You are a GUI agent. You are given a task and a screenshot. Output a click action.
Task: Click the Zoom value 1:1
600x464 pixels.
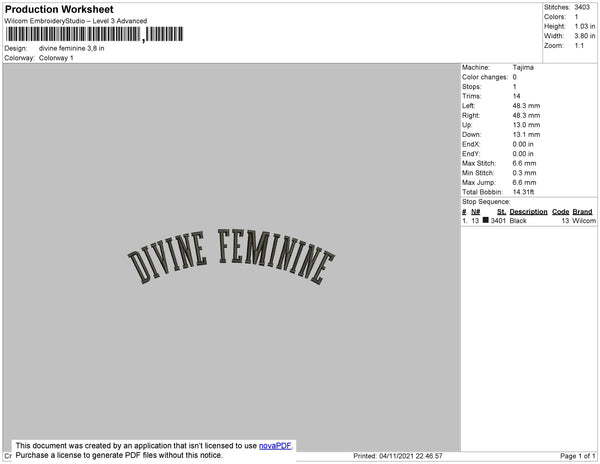579,46
